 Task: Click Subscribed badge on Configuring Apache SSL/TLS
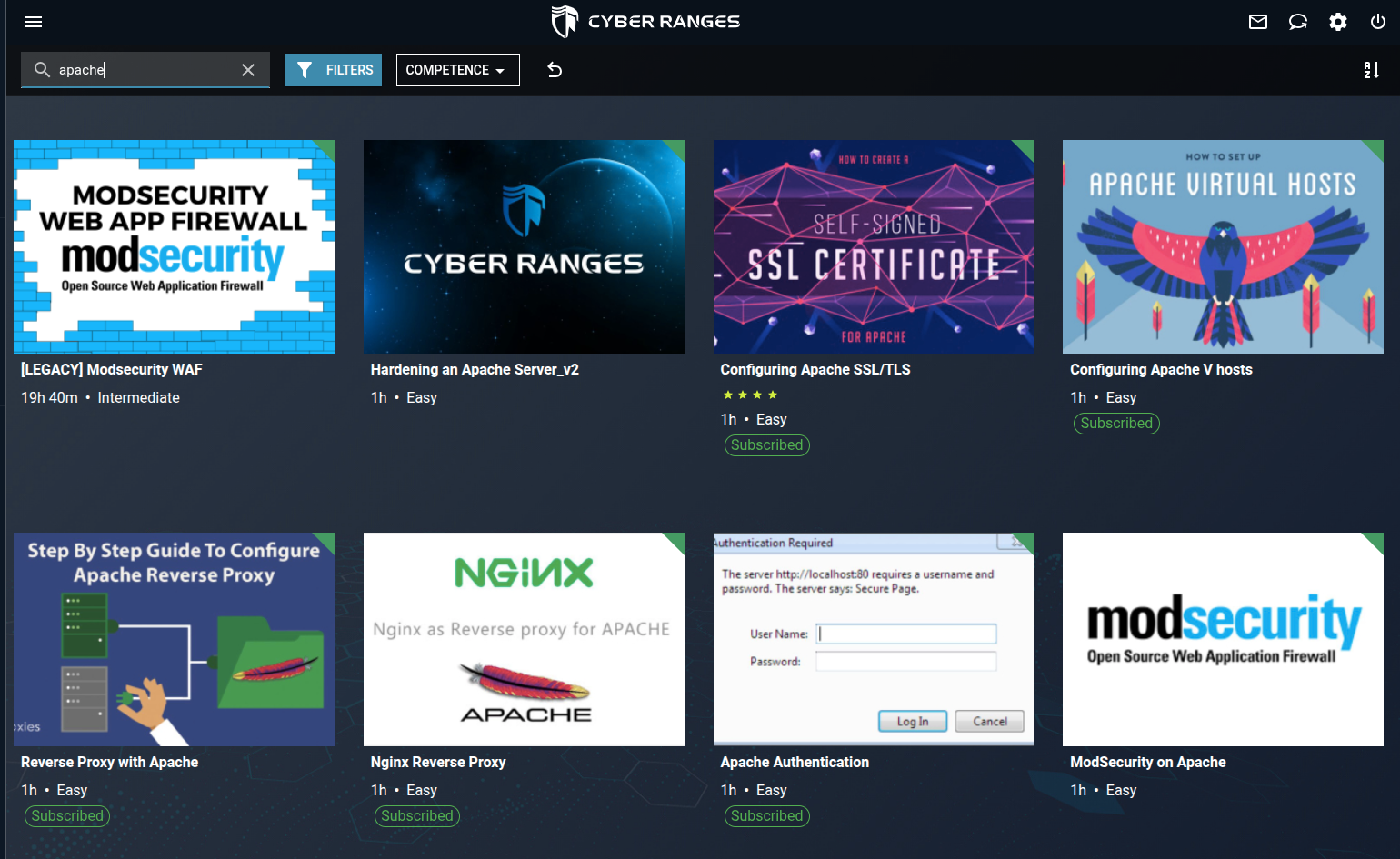pos(767,444)
